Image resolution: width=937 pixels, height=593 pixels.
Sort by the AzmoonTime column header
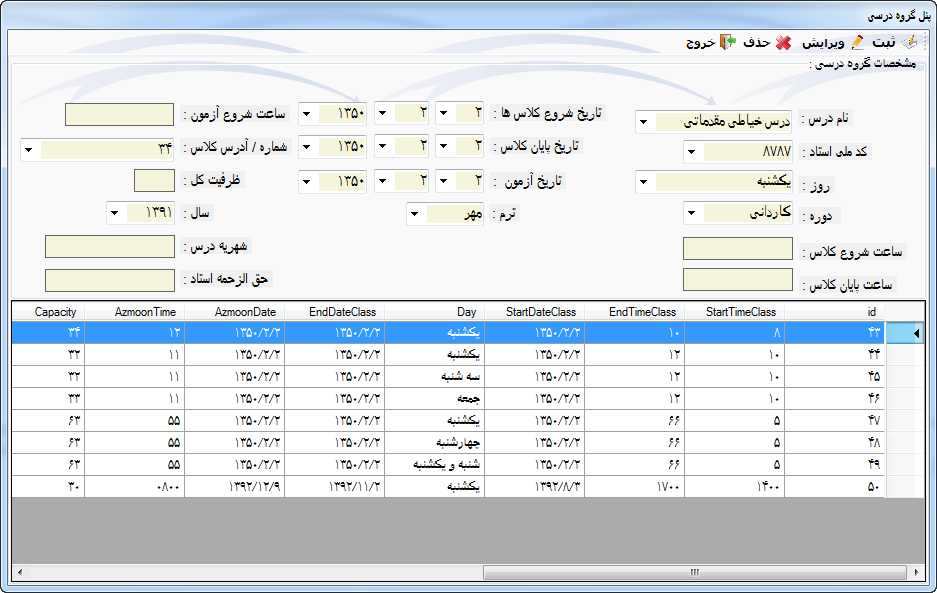pos(135,311)
